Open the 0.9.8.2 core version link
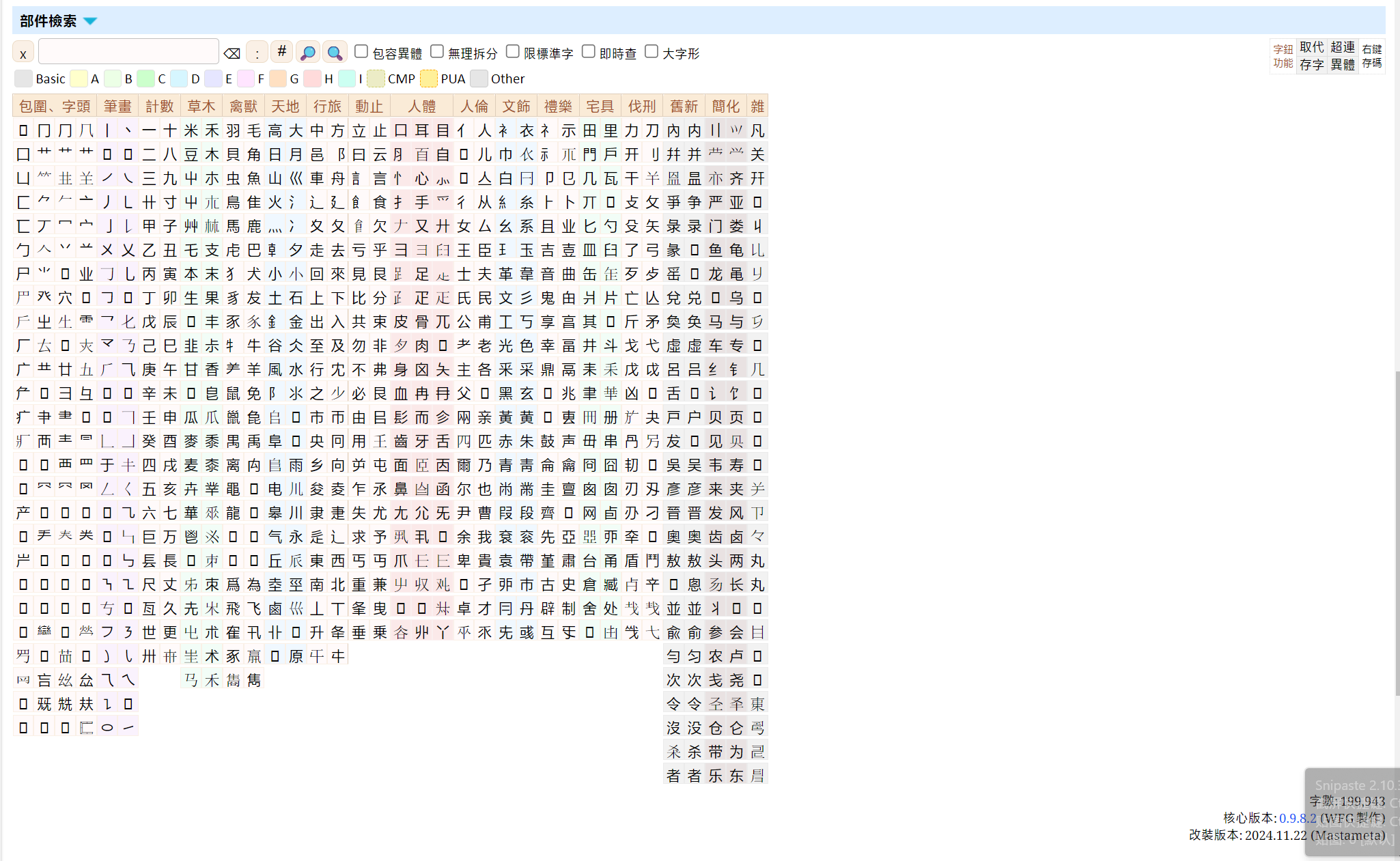This screenshot has height=861, width=1400. pyautogui.click(x=1297, y=818)
